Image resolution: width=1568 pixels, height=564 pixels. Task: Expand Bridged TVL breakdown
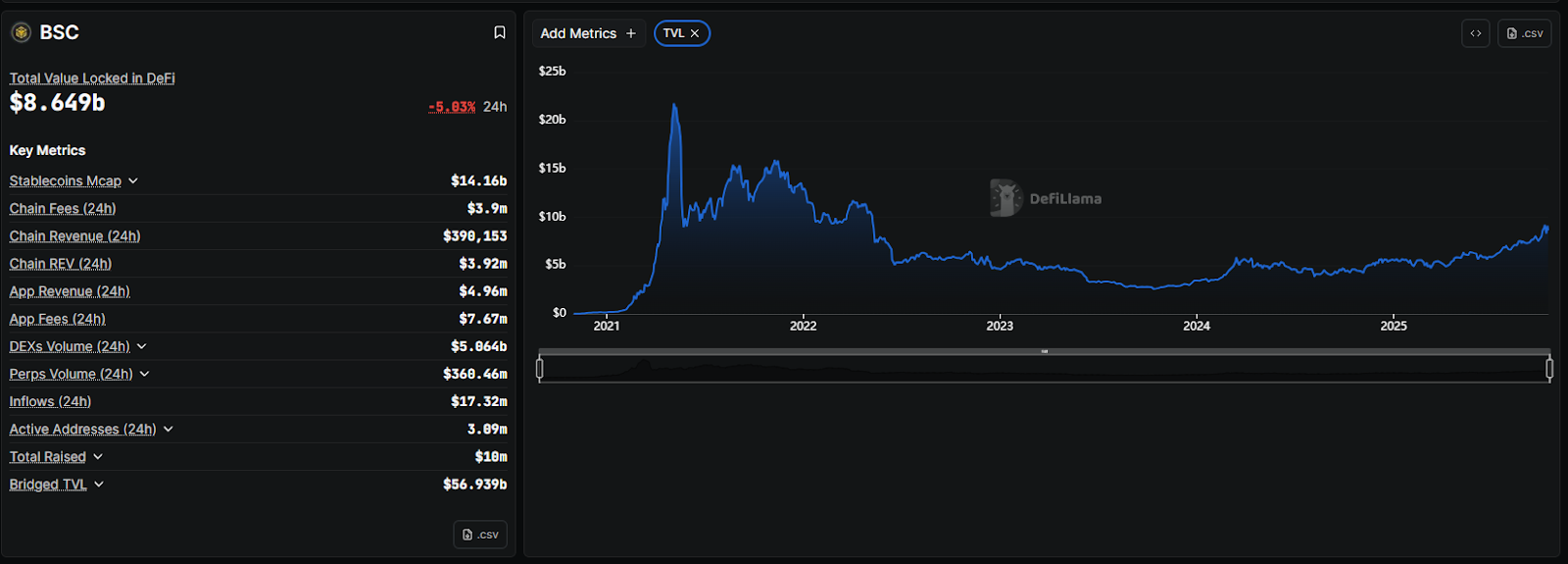[99, 485]
